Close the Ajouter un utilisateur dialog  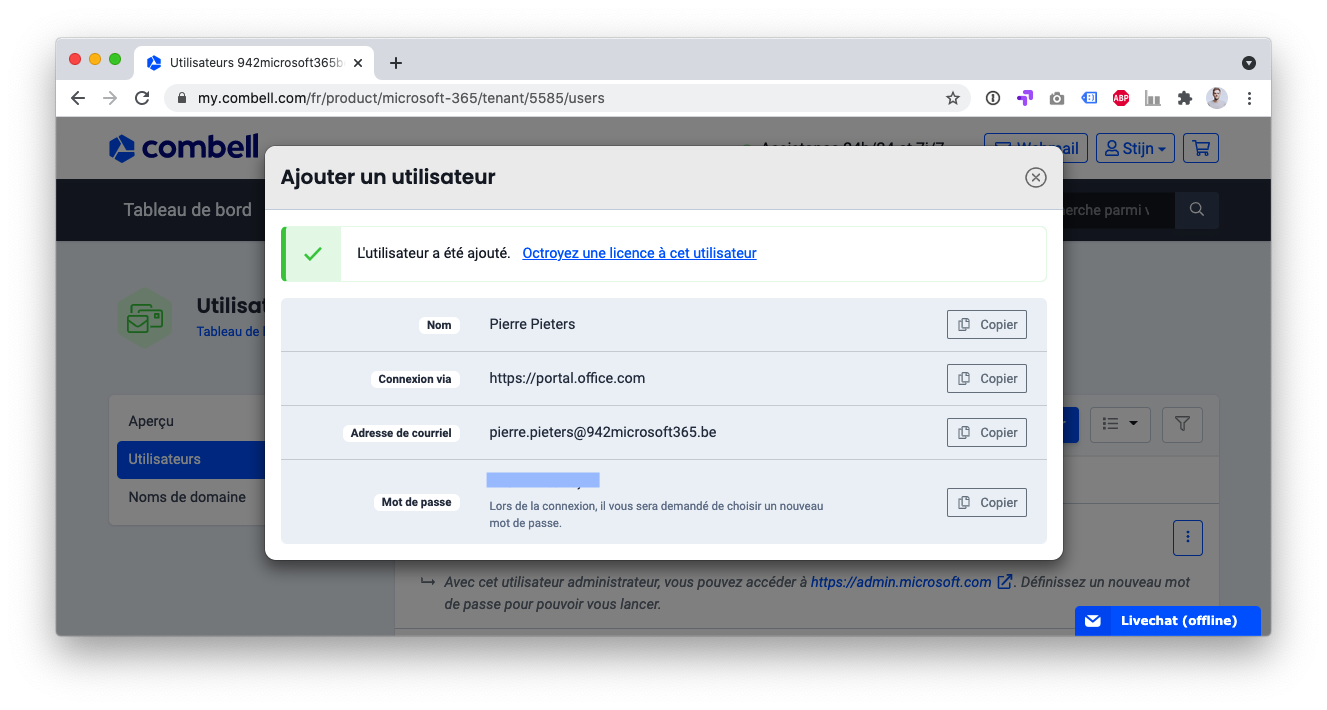1035,177
